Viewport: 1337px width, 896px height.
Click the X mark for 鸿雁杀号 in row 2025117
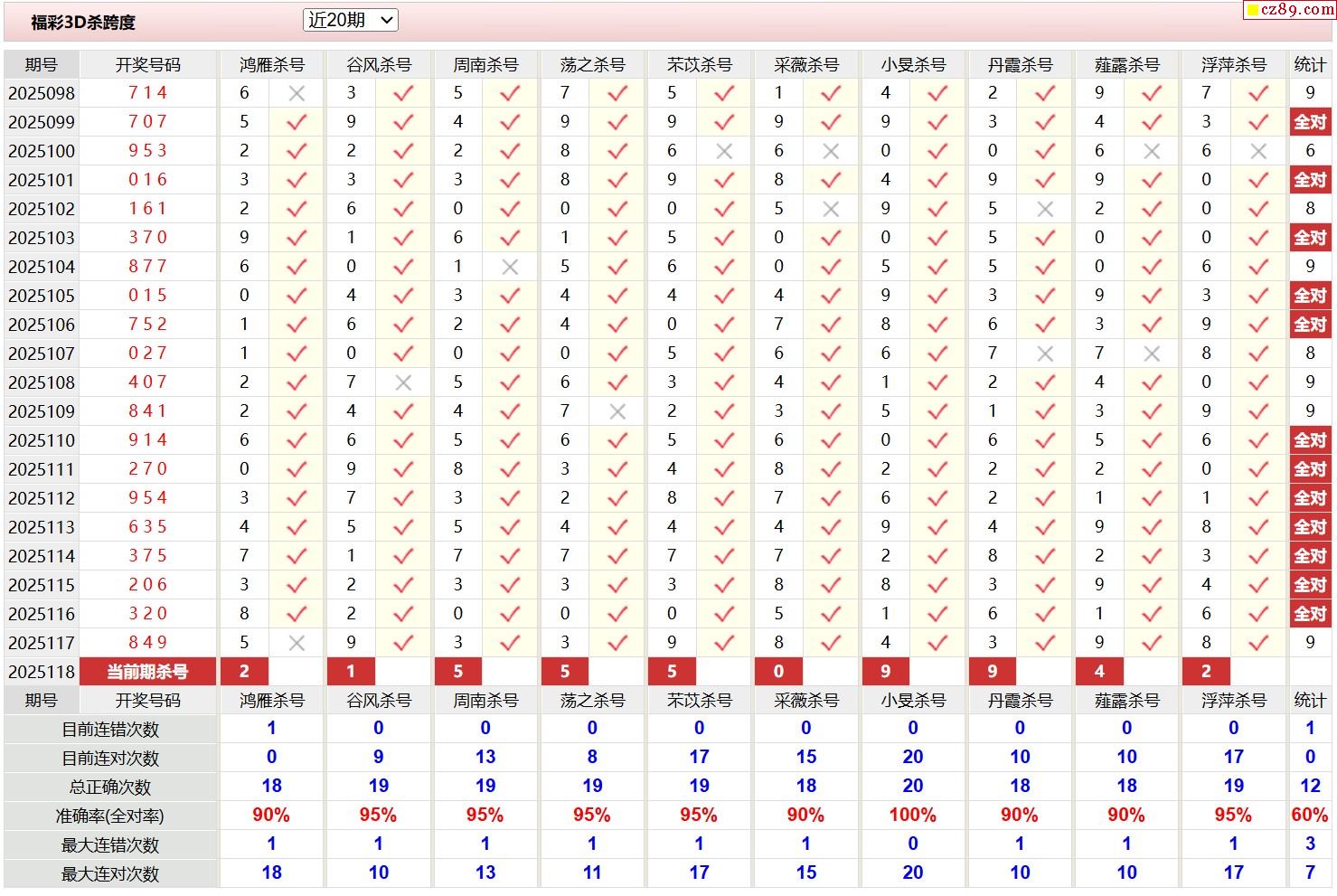297,643
